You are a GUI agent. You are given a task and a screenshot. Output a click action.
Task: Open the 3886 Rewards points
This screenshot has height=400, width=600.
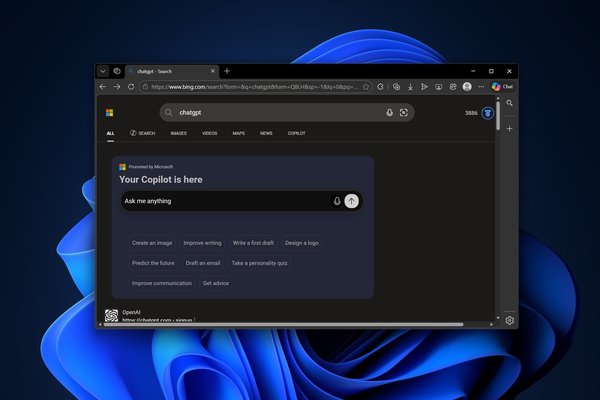pyautogui.click(x=471, y=113)
